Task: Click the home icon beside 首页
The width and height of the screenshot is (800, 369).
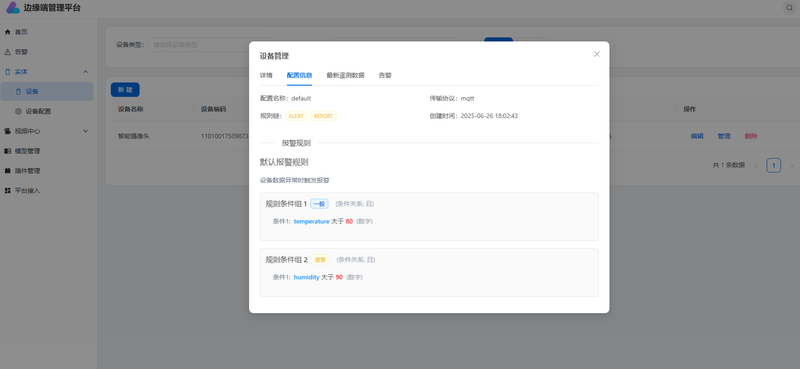Action: (x=7, y=32)
